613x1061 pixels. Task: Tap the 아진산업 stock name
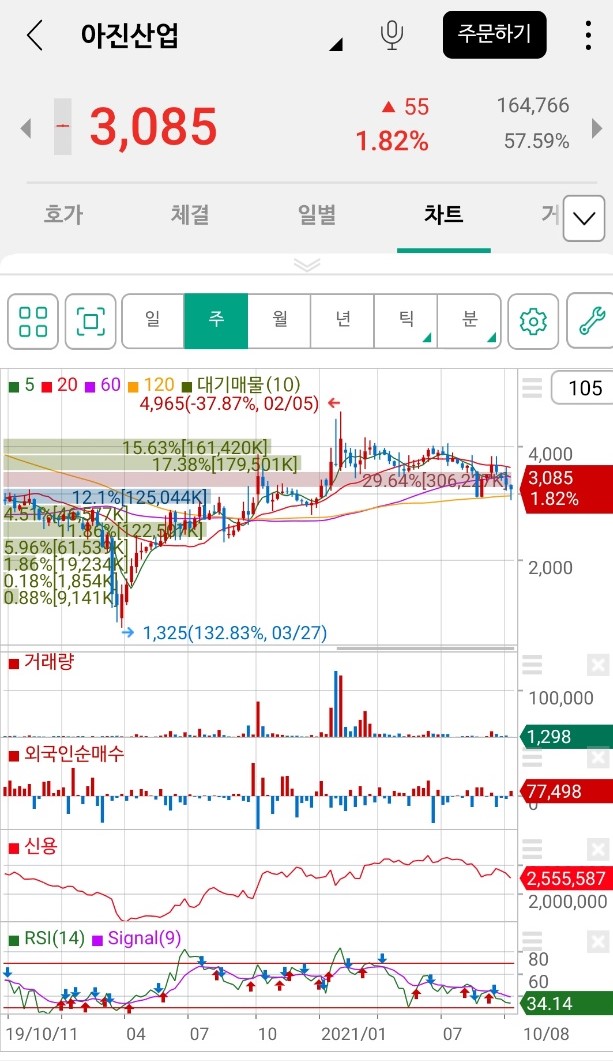(x=130, y=35)
